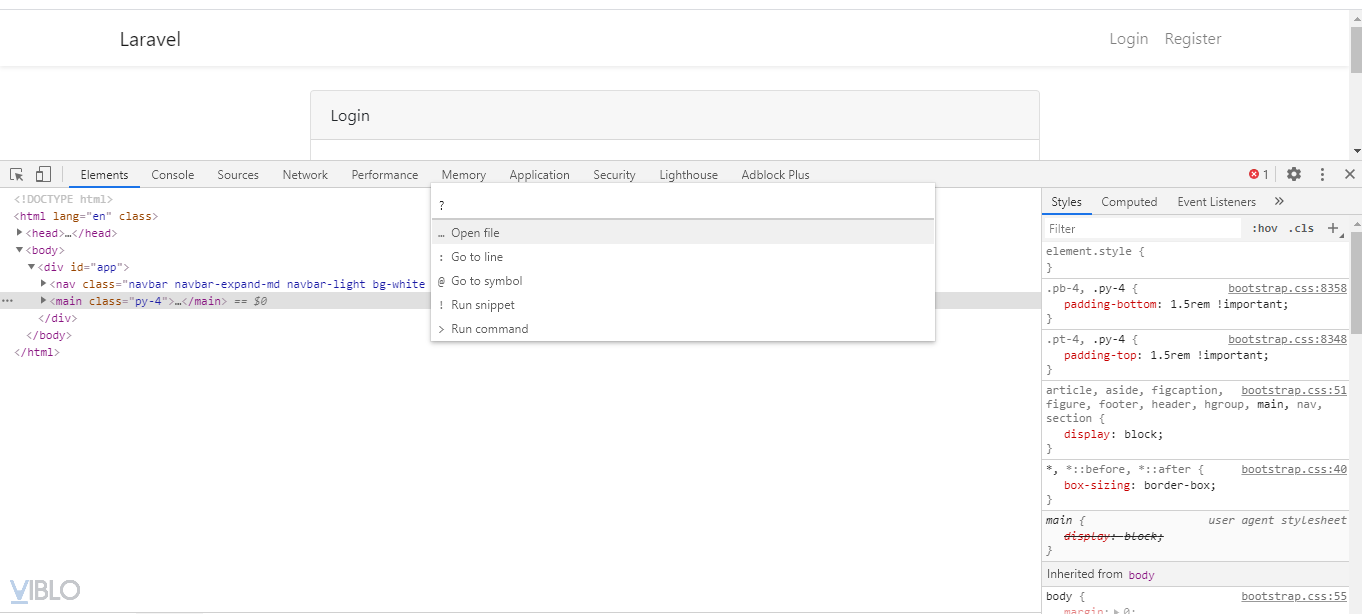Activate the inspect element picker icon
This screenshot has height=614, width=1362.
click(17, 174)
